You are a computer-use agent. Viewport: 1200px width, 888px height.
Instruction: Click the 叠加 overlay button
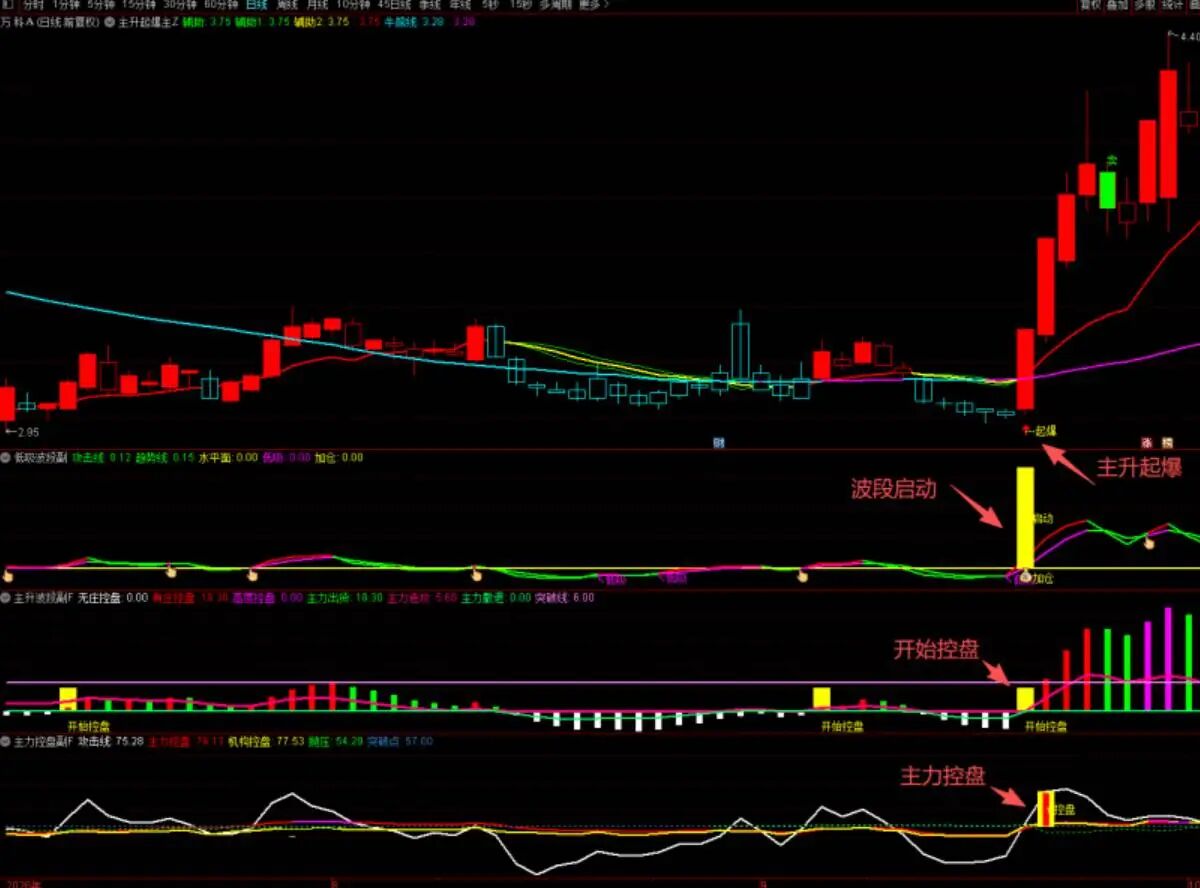point(1117,5)
